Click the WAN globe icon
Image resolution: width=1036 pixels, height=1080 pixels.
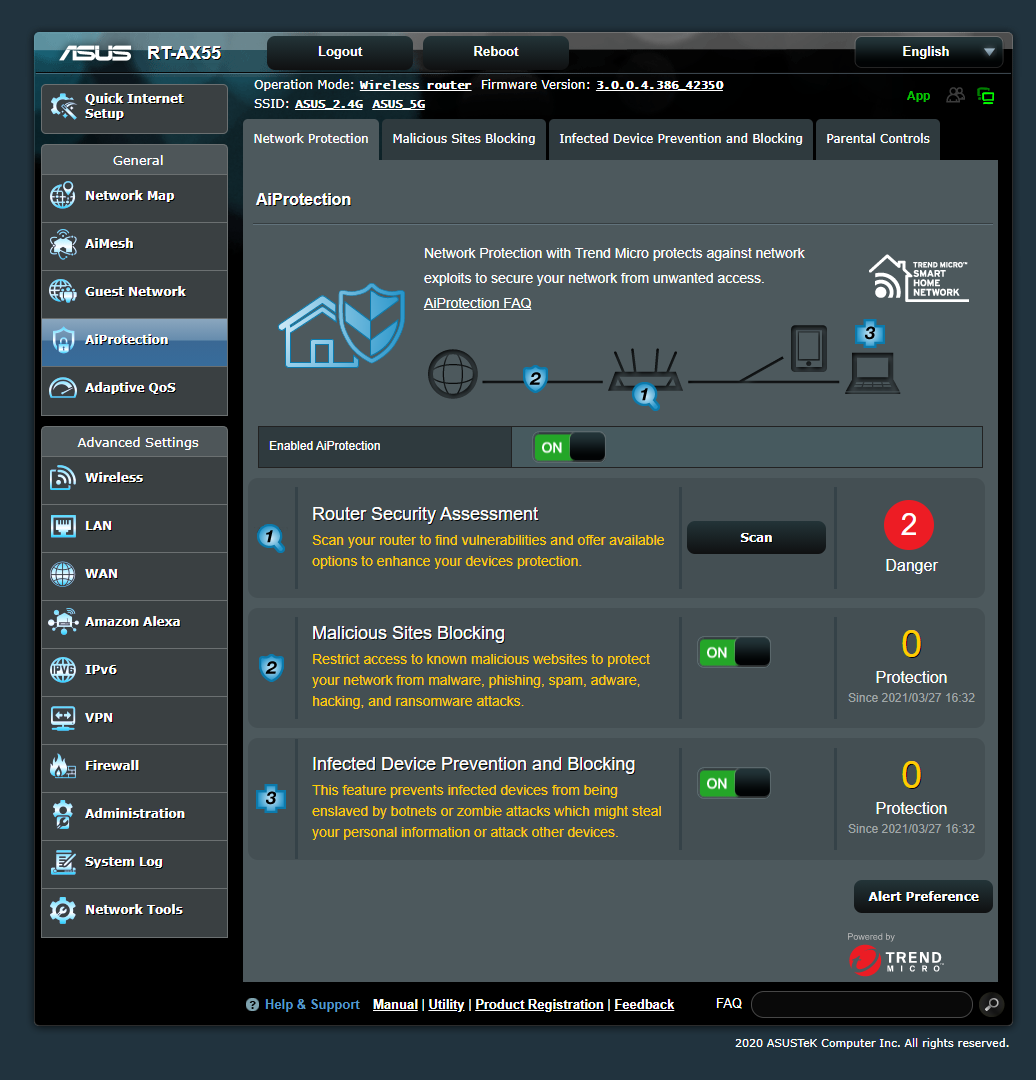63,574
